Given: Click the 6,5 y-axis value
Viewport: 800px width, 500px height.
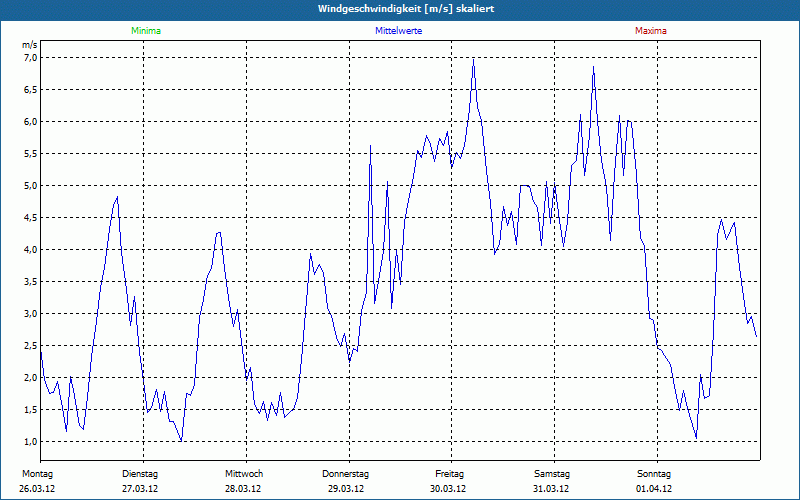Looking at the screenshot, I should pyautogui.click(x=31, y=90).
